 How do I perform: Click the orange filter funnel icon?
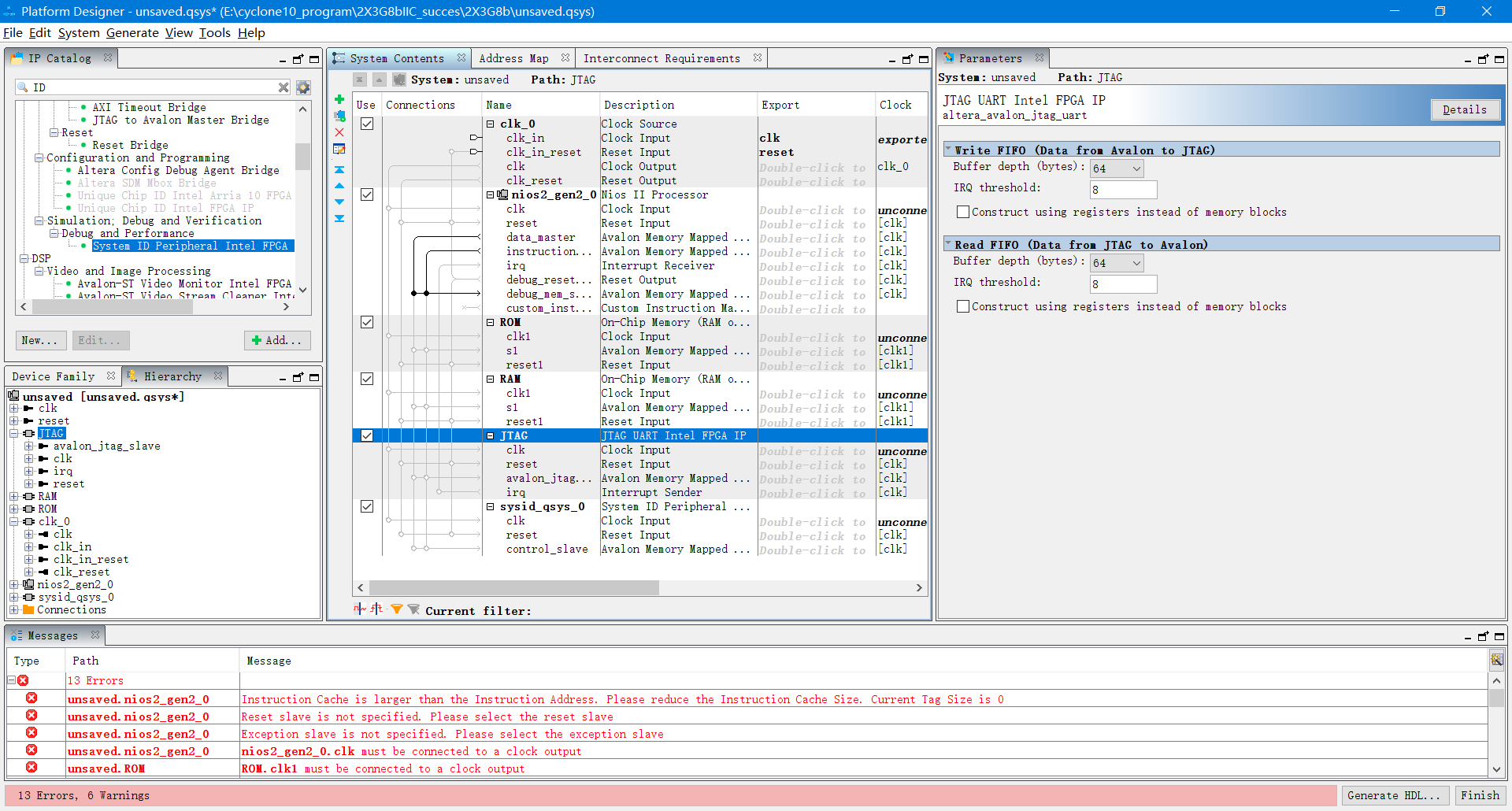[x=397, y=609]
